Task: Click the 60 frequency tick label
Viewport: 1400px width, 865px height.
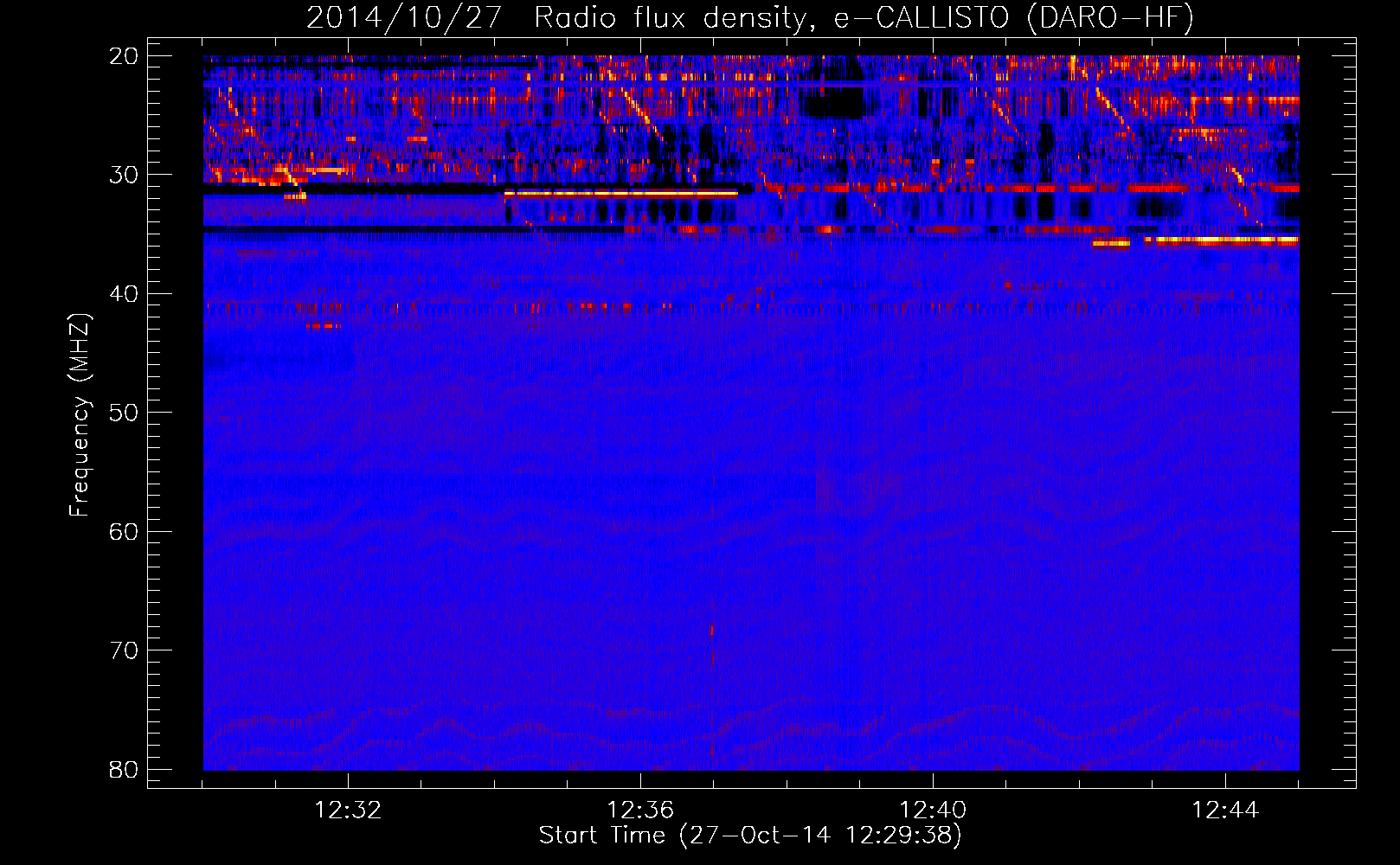Action: [124, 532]
